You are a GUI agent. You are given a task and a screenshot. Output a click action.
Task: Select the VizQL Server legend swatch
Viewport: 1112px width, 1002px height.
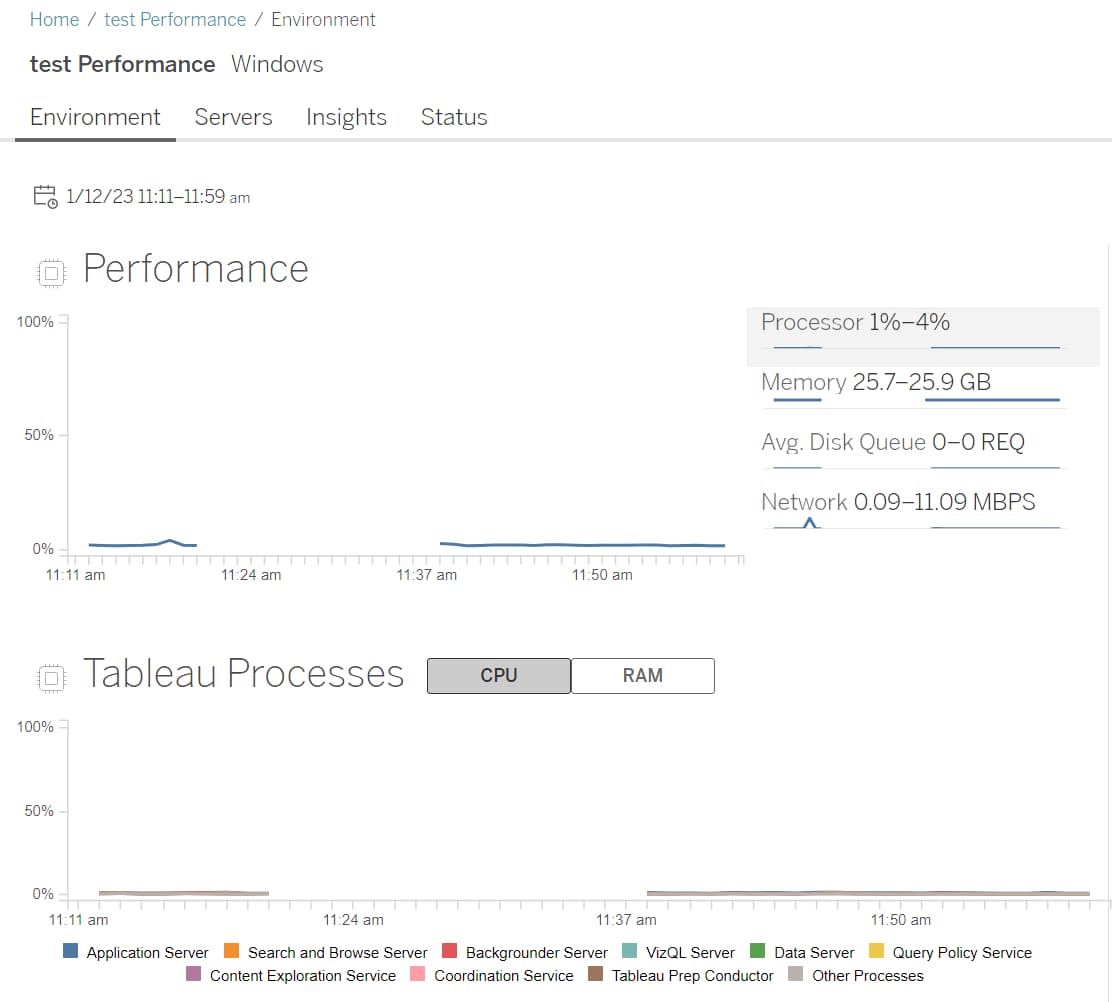pos(629,951)
